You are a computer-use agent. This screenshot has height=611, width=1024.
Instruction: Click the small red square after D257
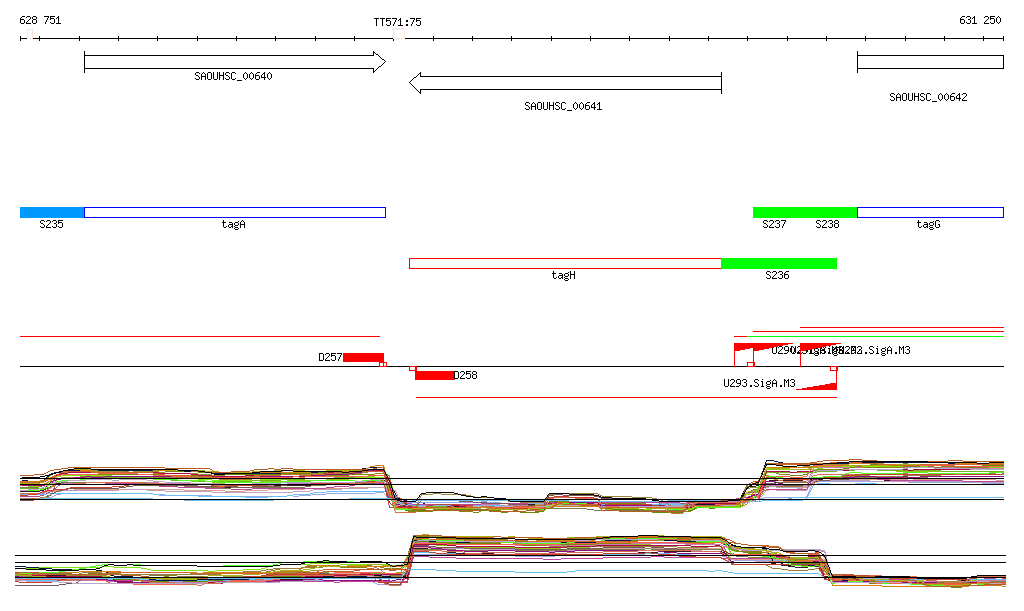(383, 364)
